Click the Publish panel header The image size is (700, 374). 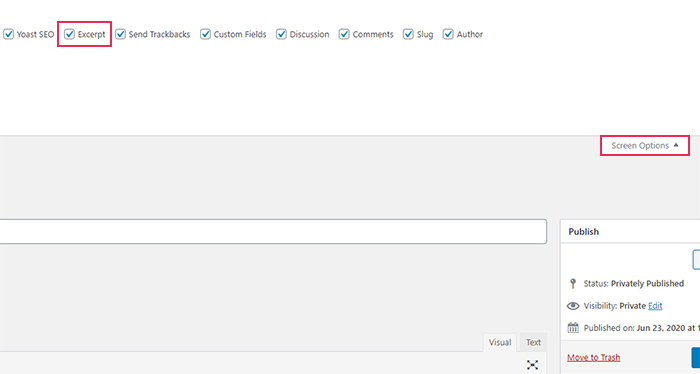[x=630, y=232]
